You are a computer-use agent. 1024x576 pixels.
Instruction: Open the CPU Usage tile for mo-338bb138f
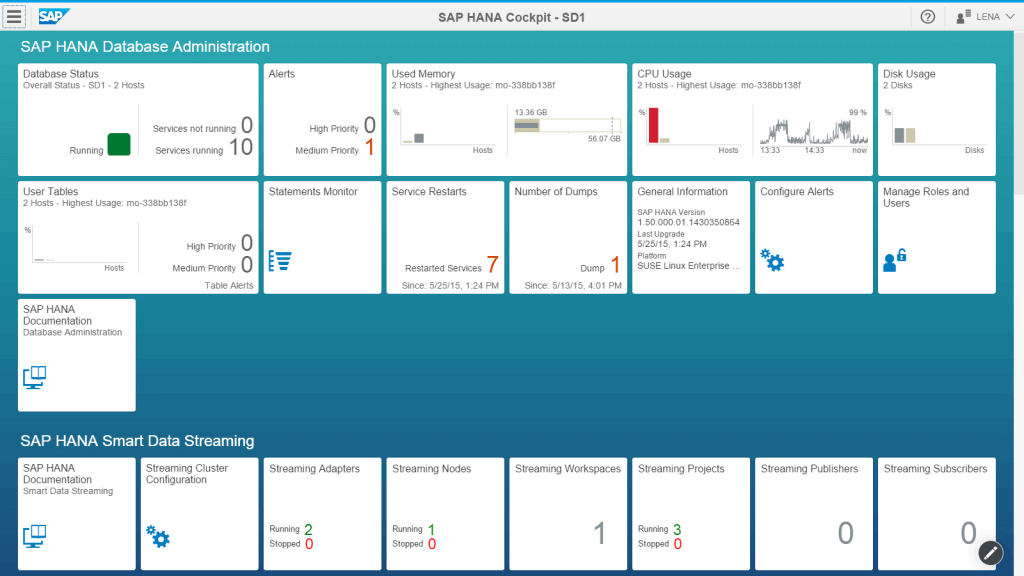[751, 119]
